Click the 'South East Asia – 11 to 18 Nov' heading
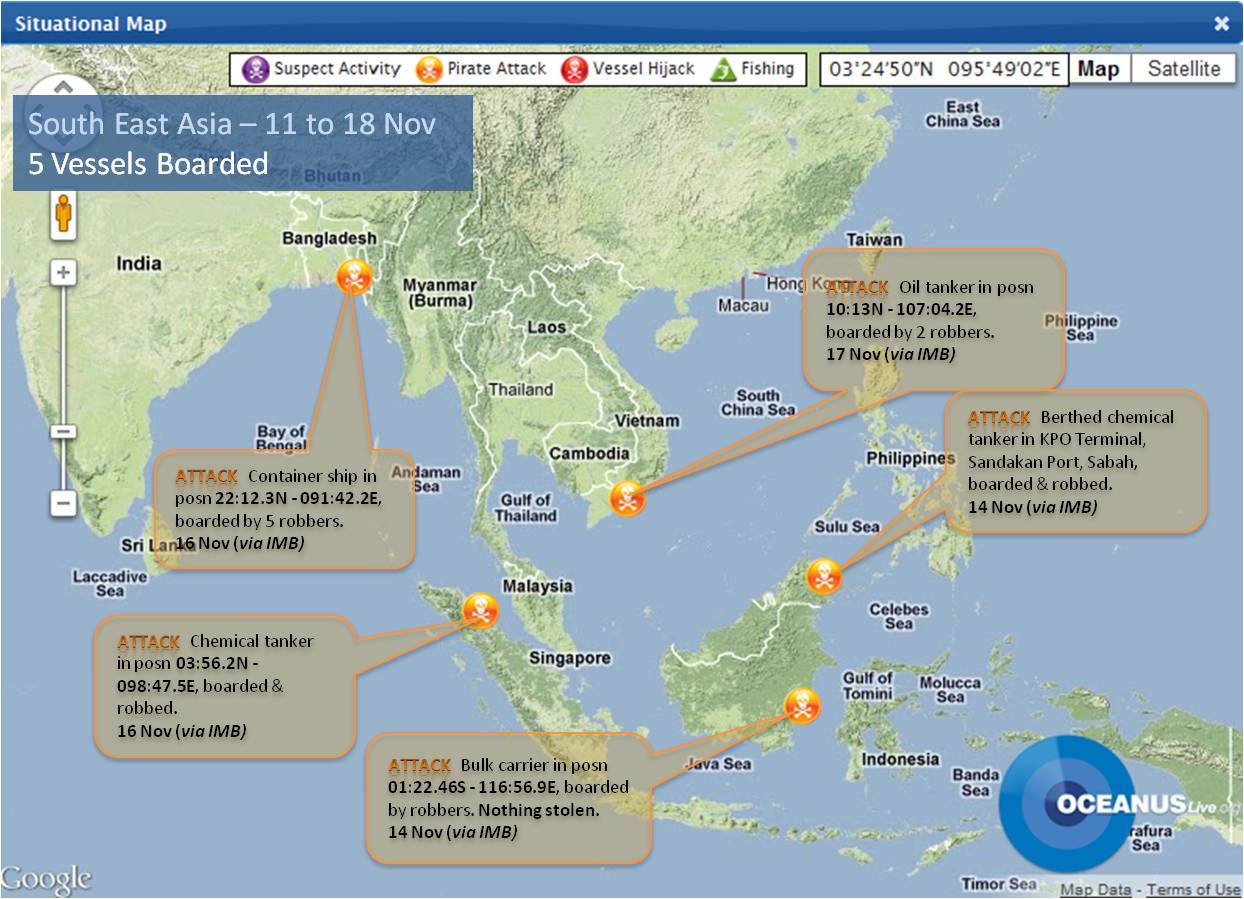This screenshot has height=899, width=1244. click(x=232, y=124)
